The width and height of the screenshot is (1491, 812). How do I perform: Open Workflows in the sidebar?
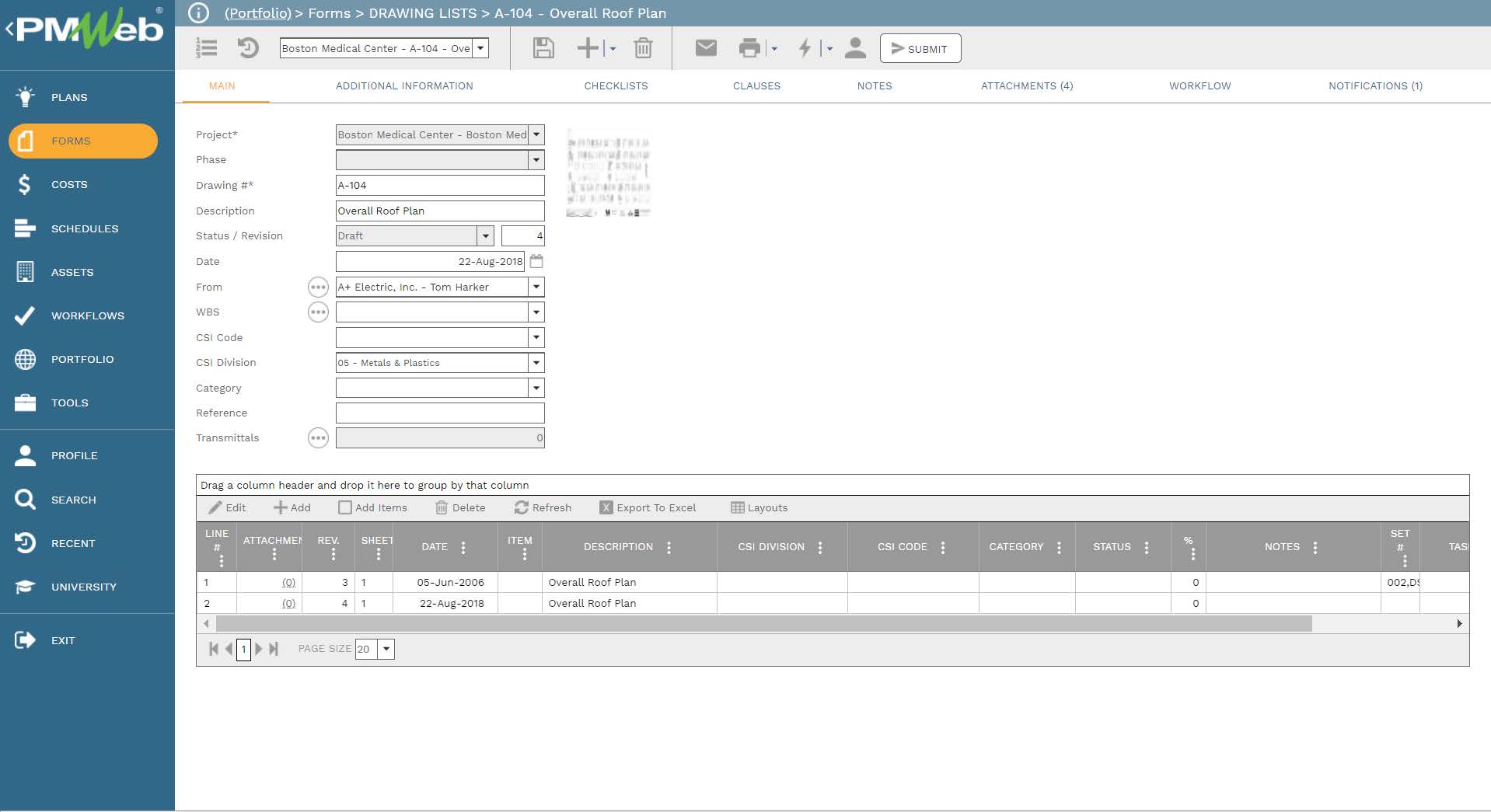pyautogui.click(x=87, y=315)
